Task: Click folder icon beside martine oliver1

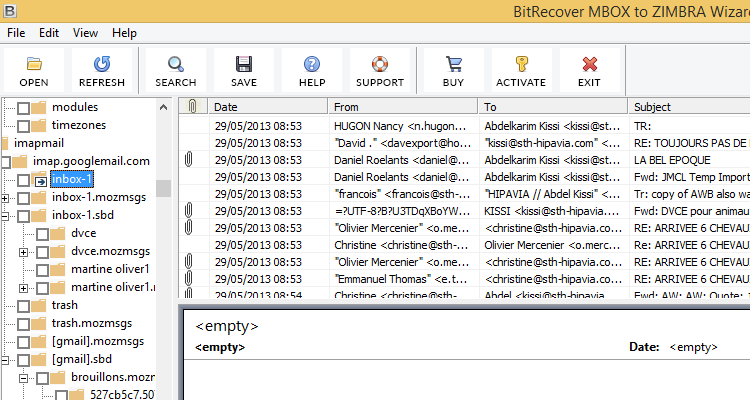Action: click(x=58, y=269)
